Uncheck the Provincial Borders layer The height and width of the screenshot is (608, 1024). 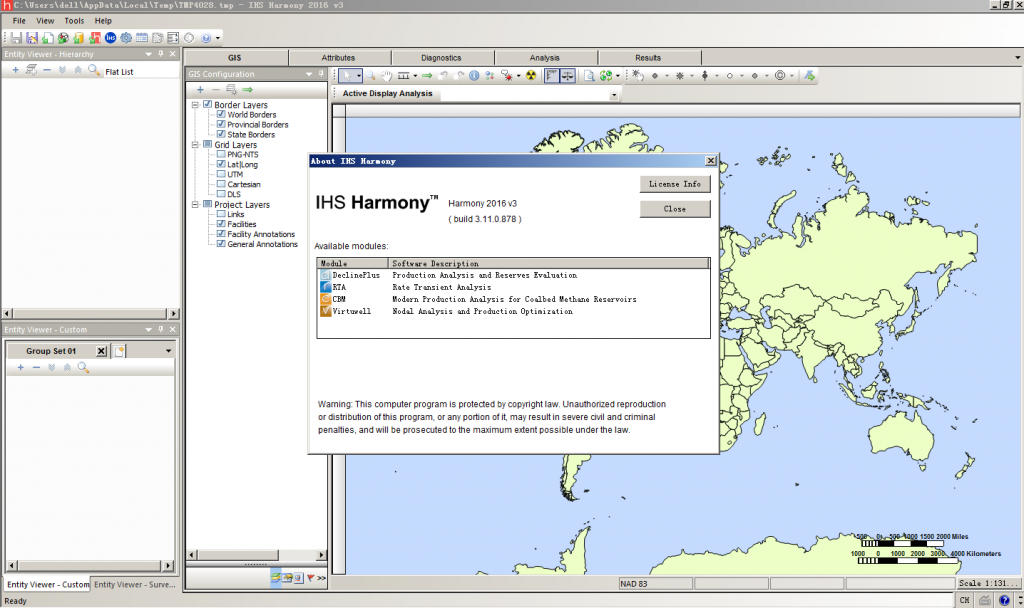(x=221, y=124)
